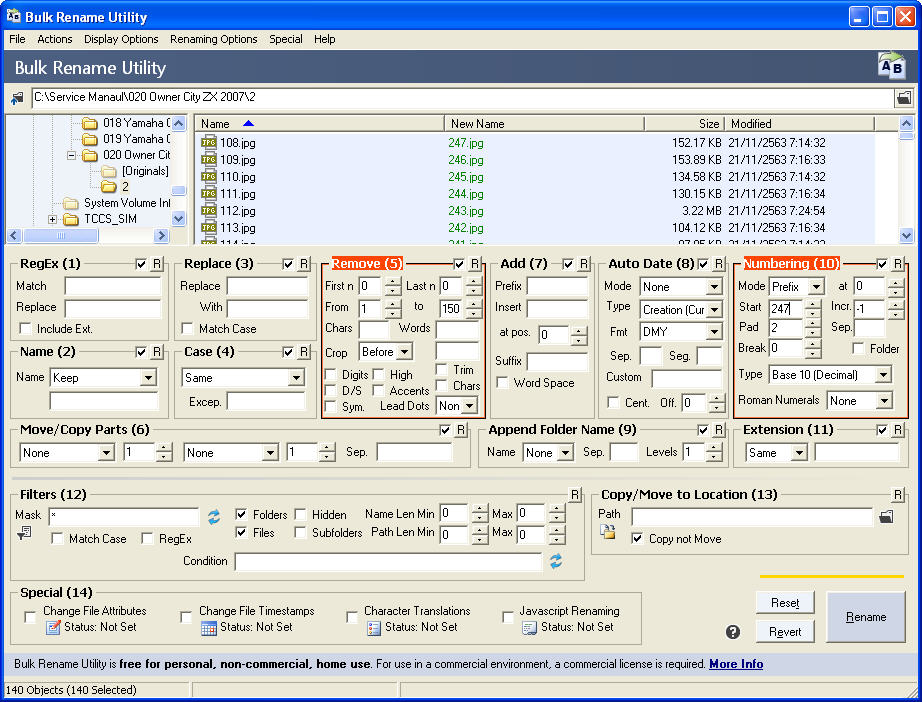Open the Display Options menu

point(121,39)
